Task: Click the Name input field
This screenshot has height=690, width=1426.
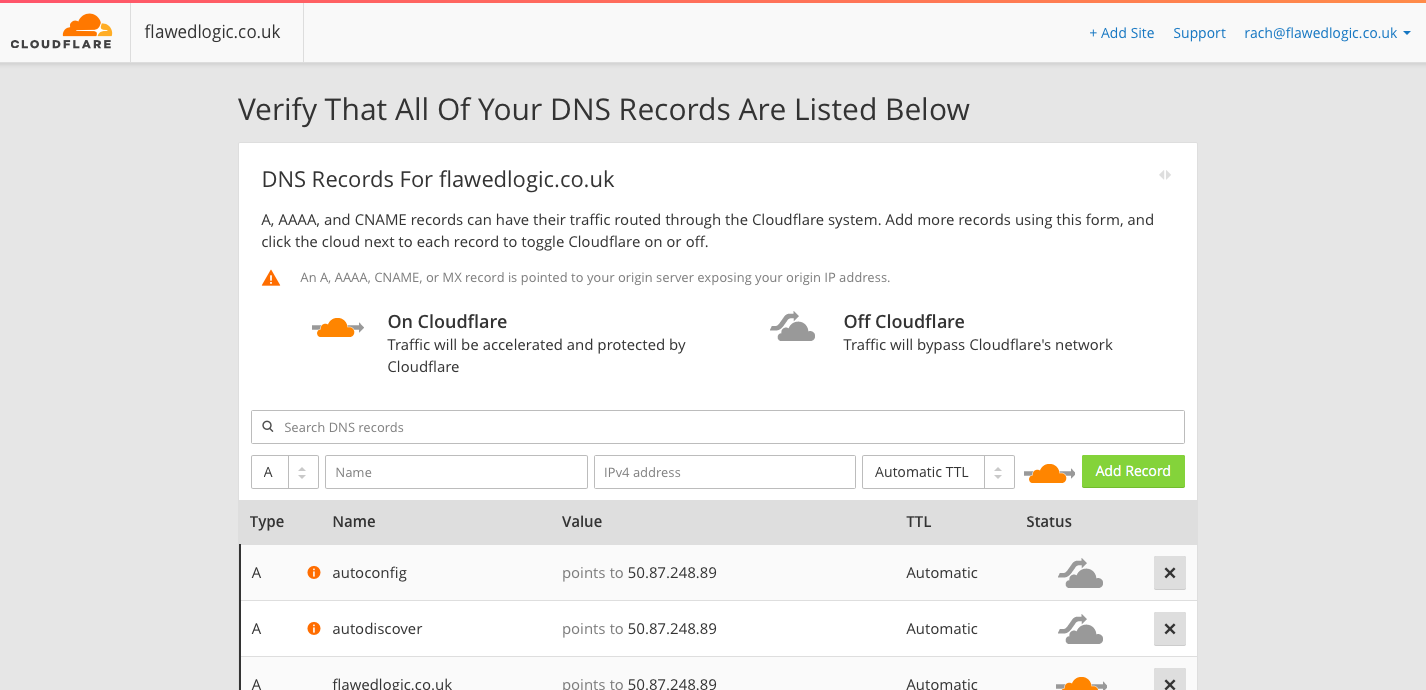Action: 456,472
